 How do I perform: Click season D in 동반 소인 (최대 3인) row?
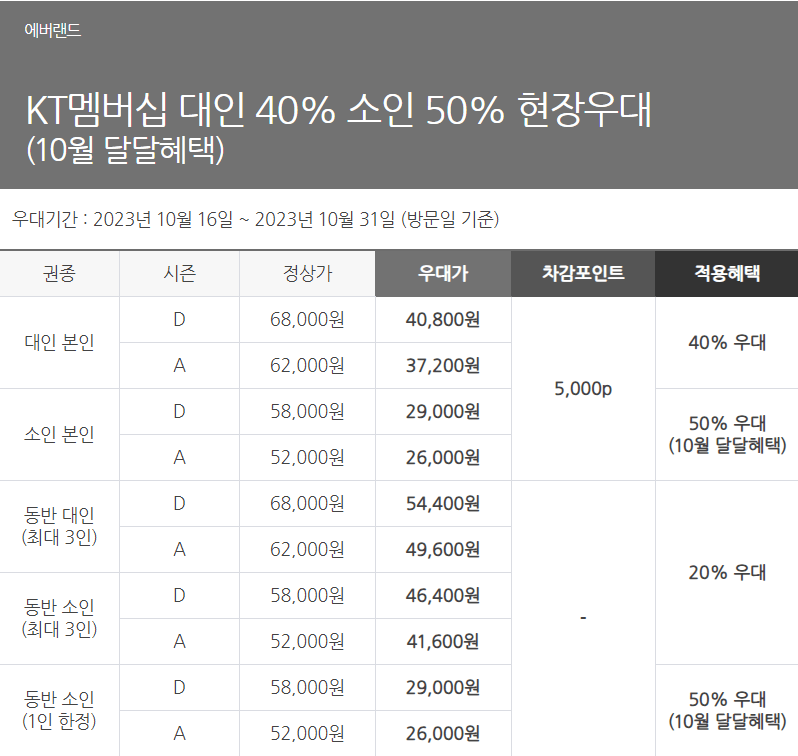(x=179, y=595)
